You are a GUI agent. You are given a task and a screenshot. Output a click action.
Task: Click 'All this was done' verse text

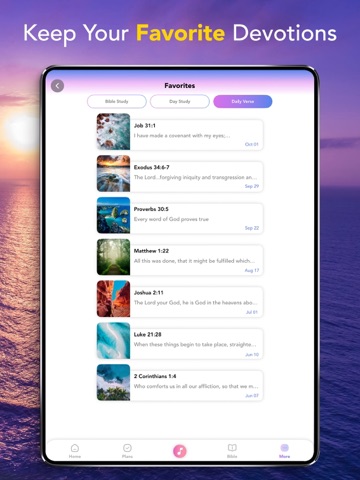(x=195, y=261)
